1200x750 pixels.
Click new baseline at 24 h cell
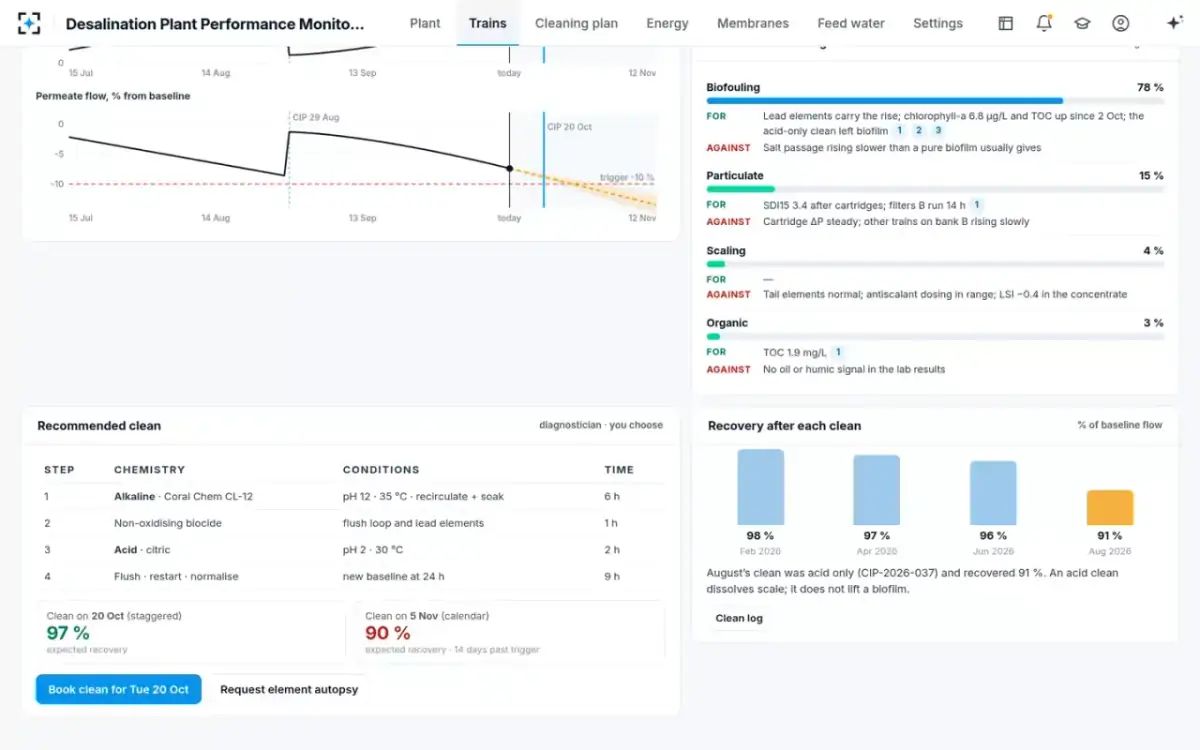pyautogui.click(x=393, y=576)
